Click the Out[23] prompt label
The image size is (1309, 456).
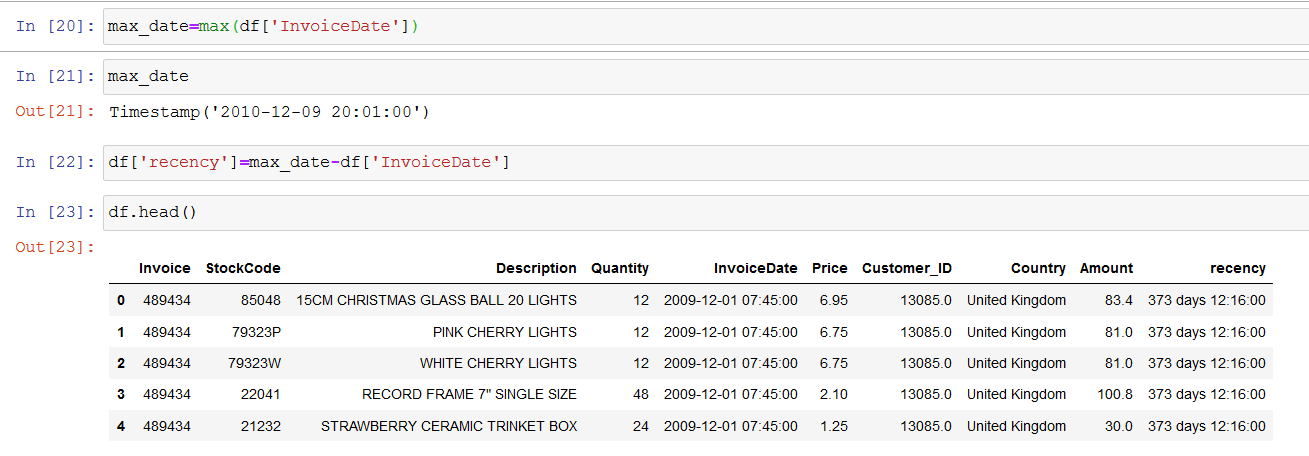coord(56,247)
